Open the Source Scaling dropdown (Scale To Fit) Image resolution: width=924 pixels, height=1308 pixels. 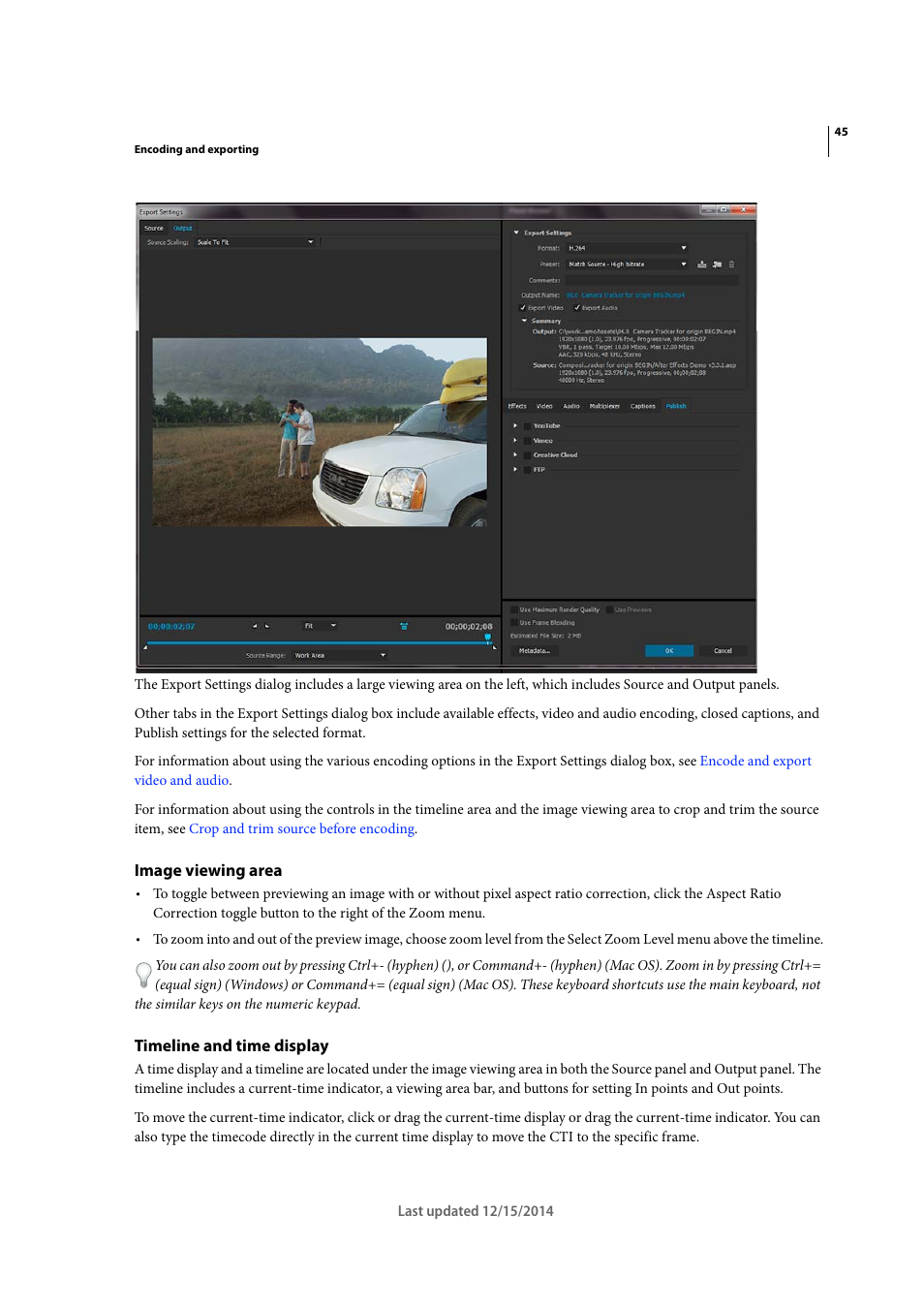[256, 242]
